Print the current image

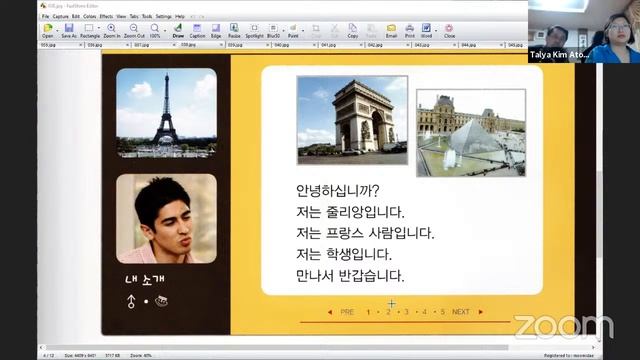(410, 28)
